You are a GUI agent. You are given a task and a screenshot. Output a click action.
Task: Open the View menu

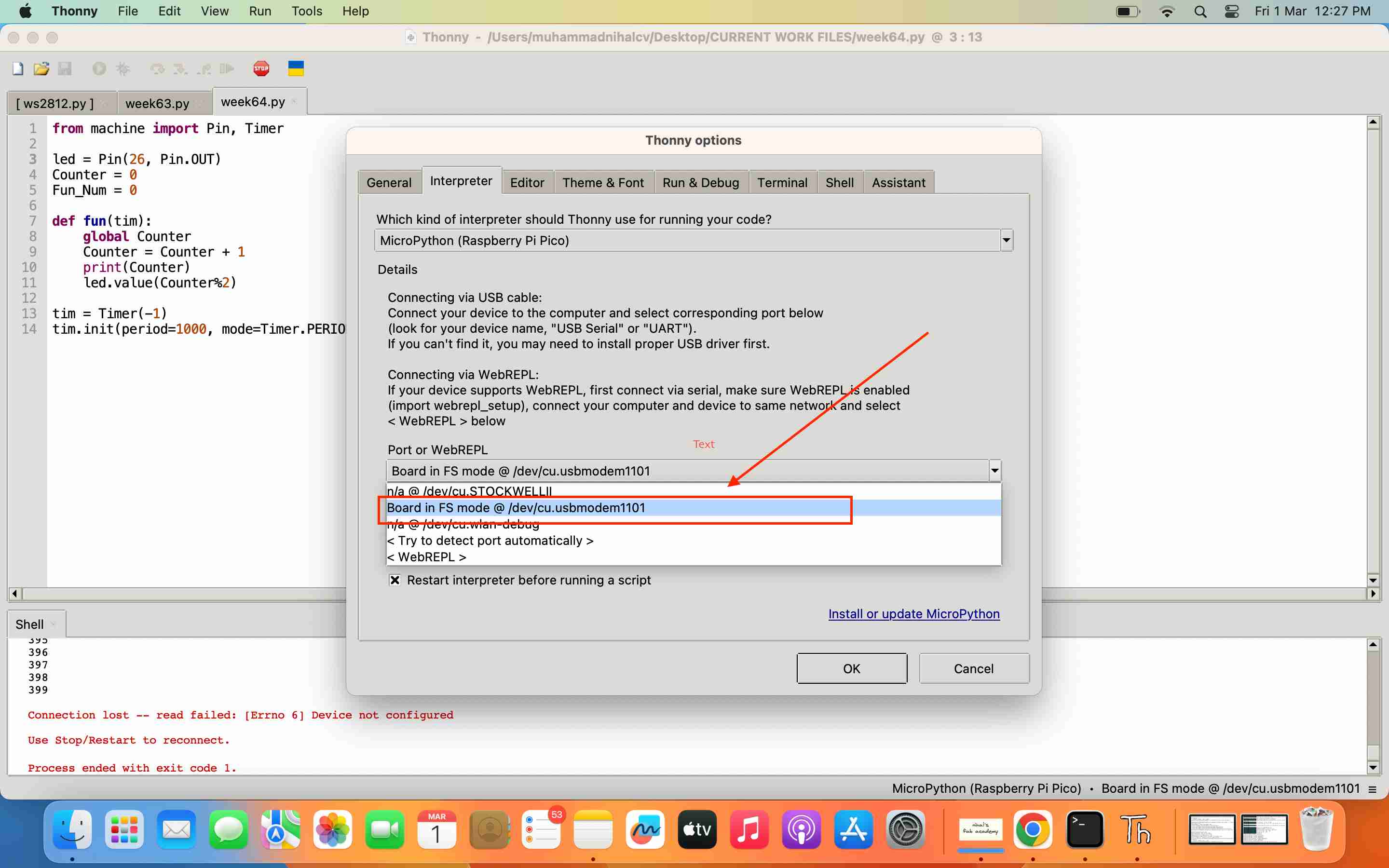click(x=215, y=11)
